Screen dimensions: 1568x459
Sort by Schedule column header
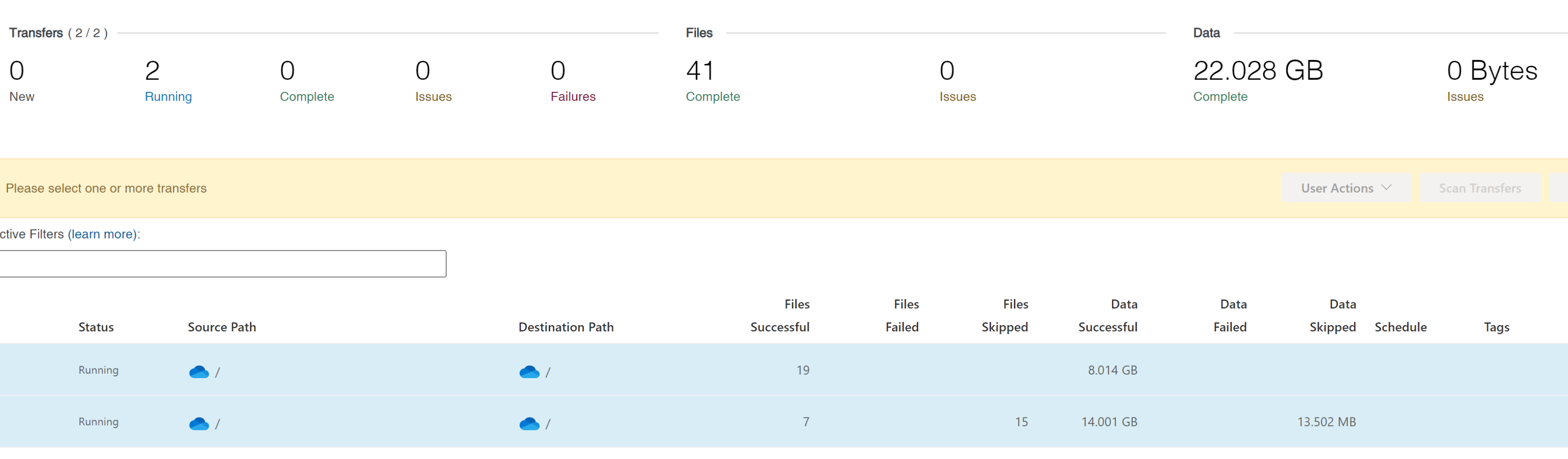tap(1401, 327)
